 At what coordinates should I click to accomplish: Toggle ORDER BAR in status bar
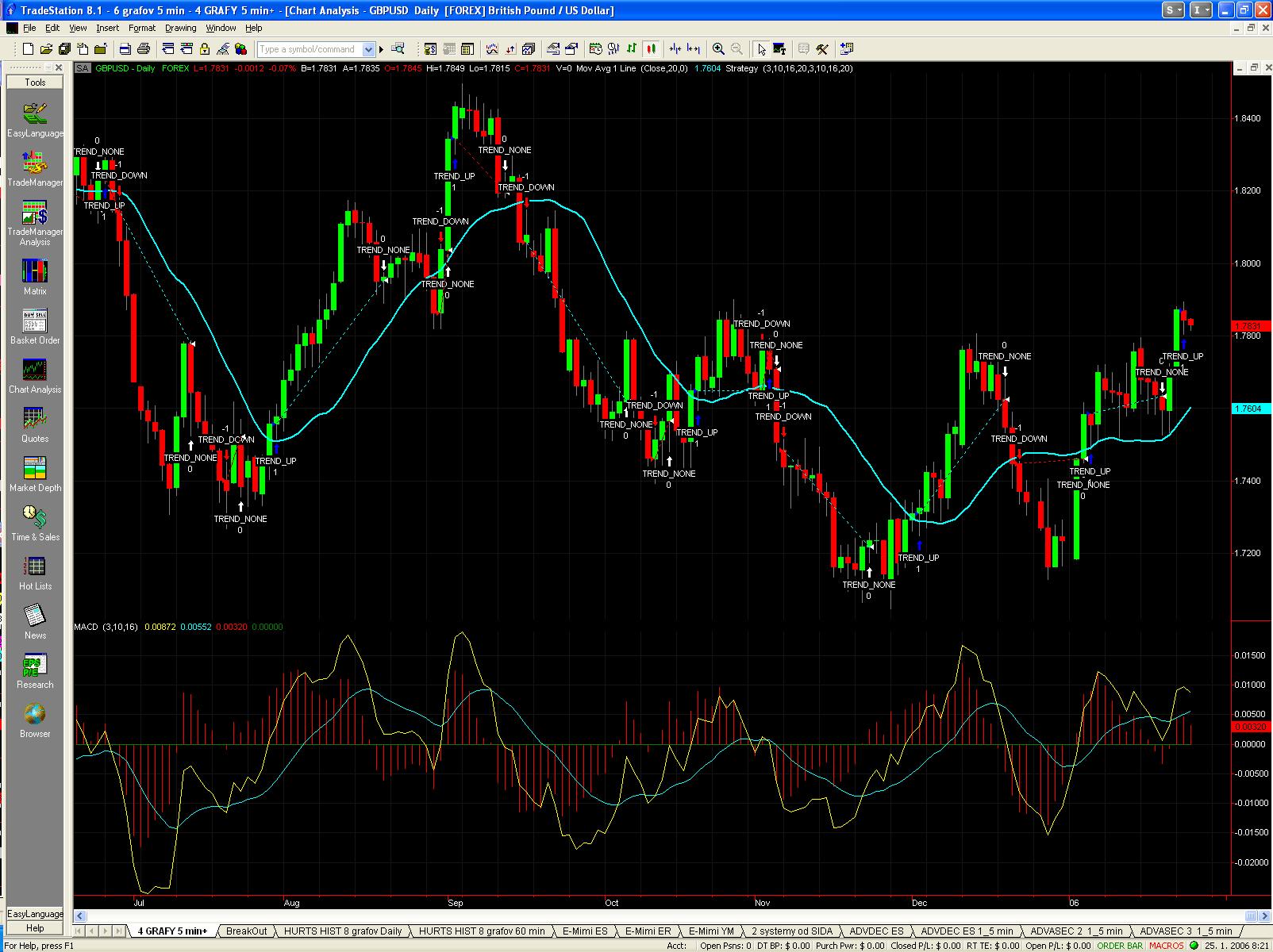tap(1120, 946)
